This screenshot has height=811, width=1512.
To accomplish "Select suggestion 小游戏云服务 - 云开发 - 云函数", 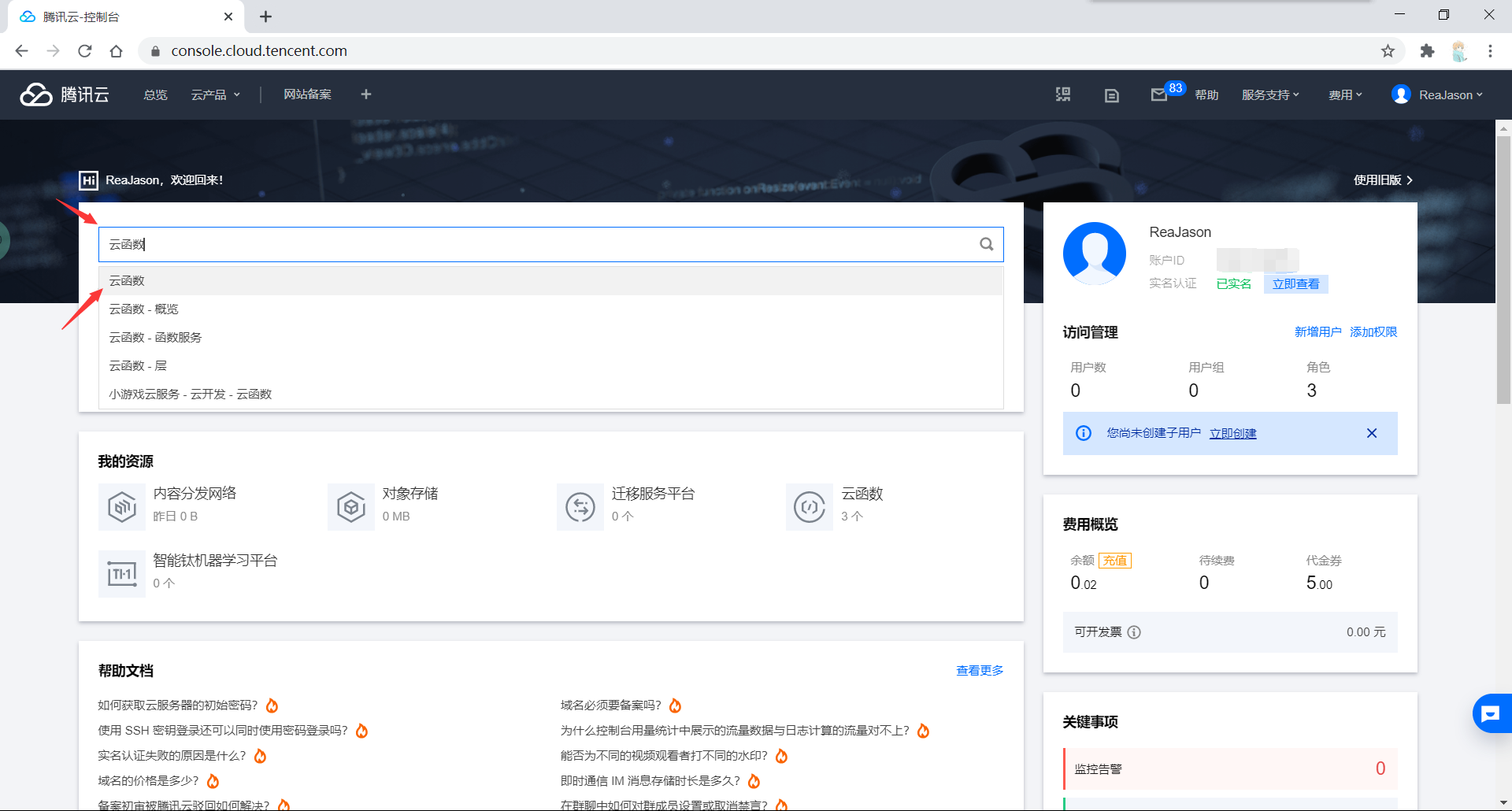I will tap(550, 394).
